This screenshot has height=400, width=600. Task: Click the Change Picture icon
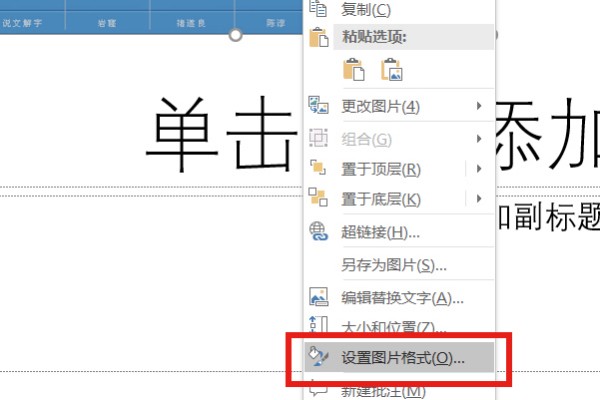(318, 105)
